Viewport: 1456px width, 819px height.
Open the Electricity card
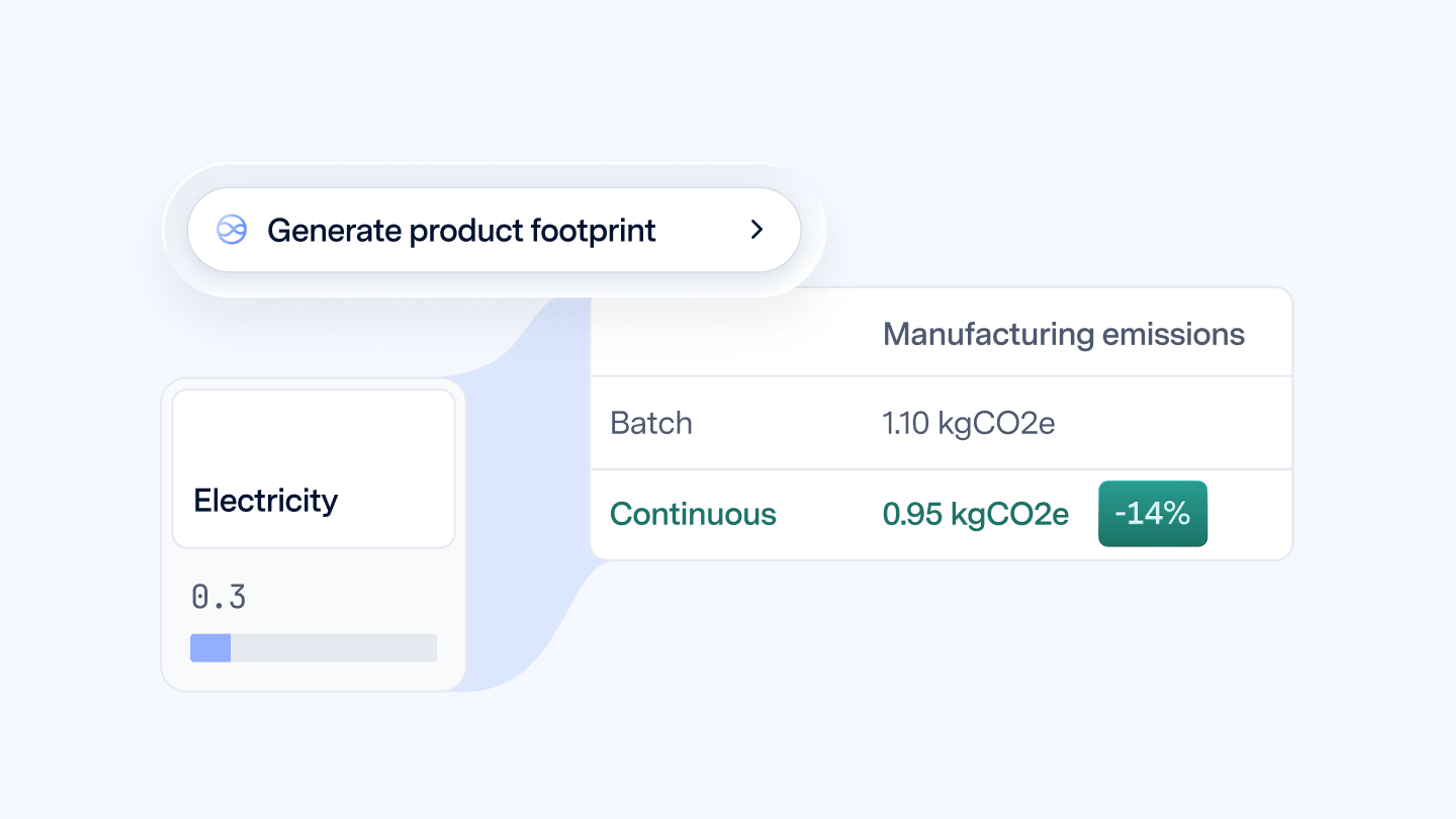314,469
